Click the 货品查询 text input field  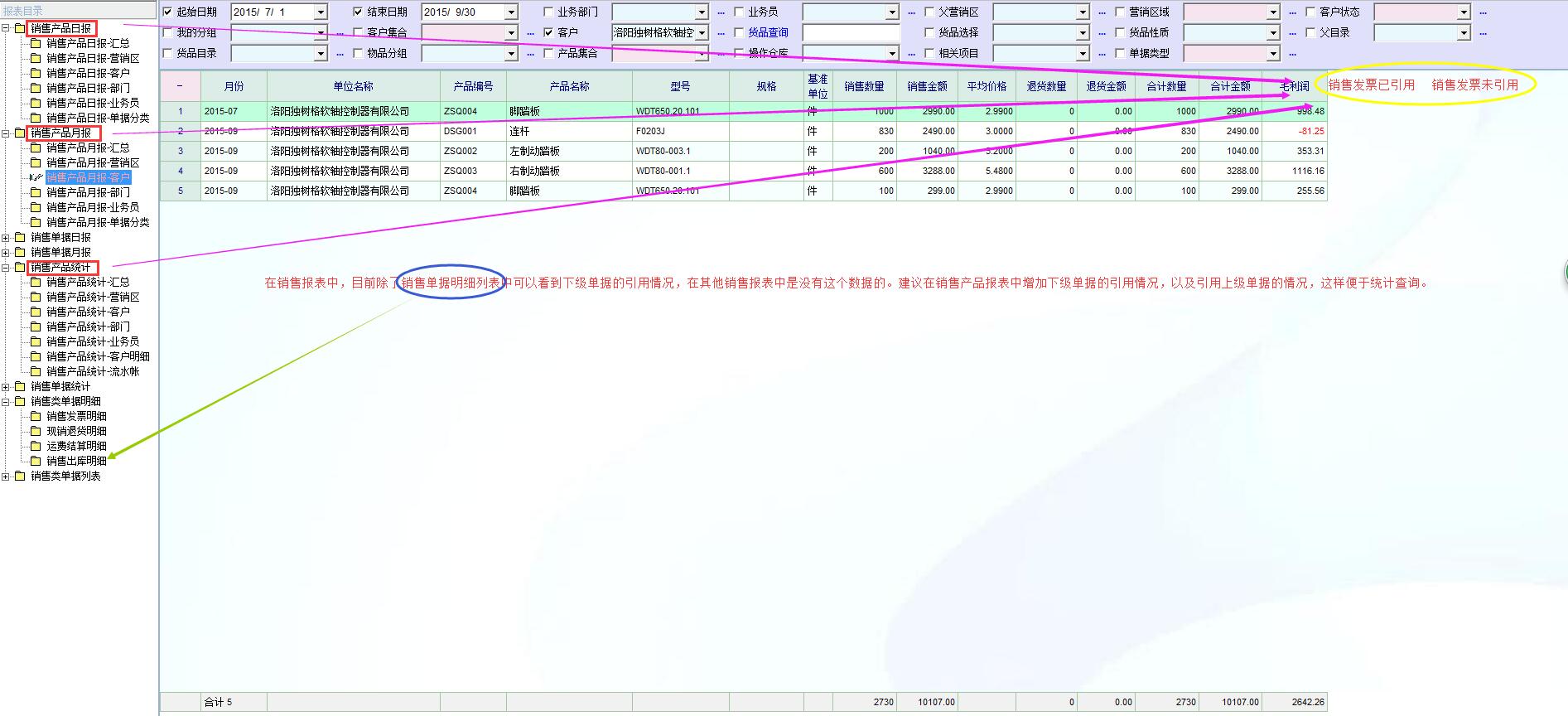pyautogui.click(x=851, y=33)
